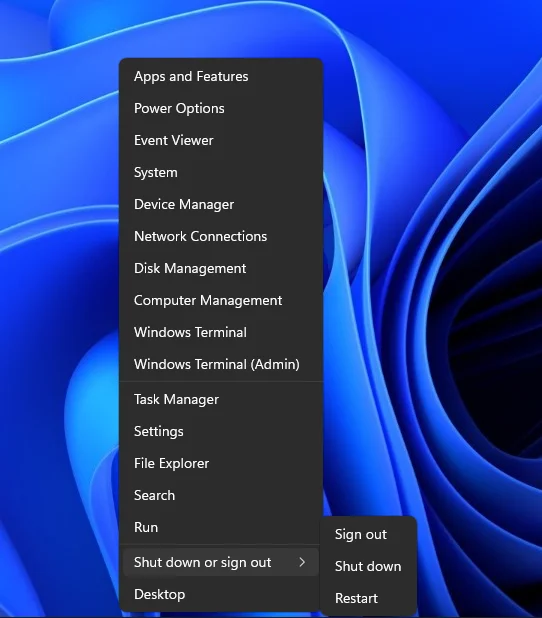Choose Sign out in the submenu

click(x=369, y=534)
